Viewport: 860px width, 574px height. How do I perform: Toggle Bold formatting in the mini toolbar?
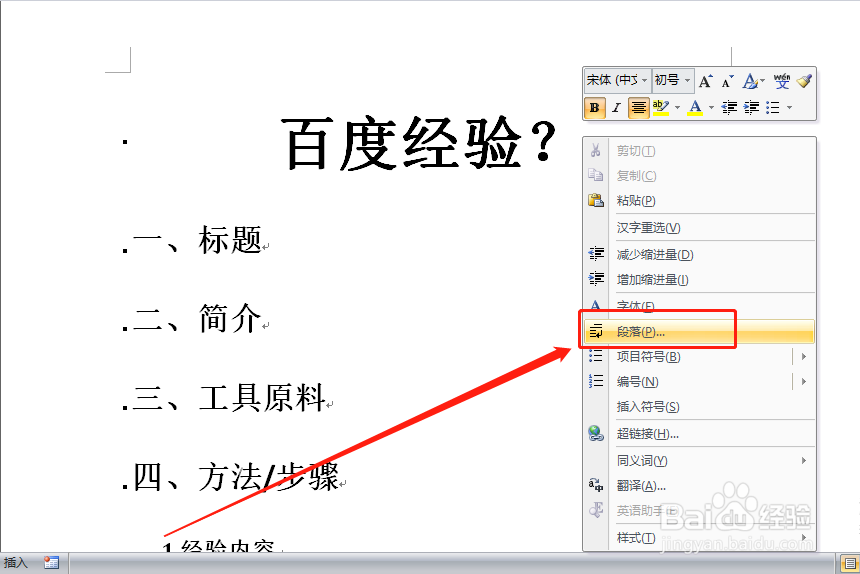pos(595,107)
